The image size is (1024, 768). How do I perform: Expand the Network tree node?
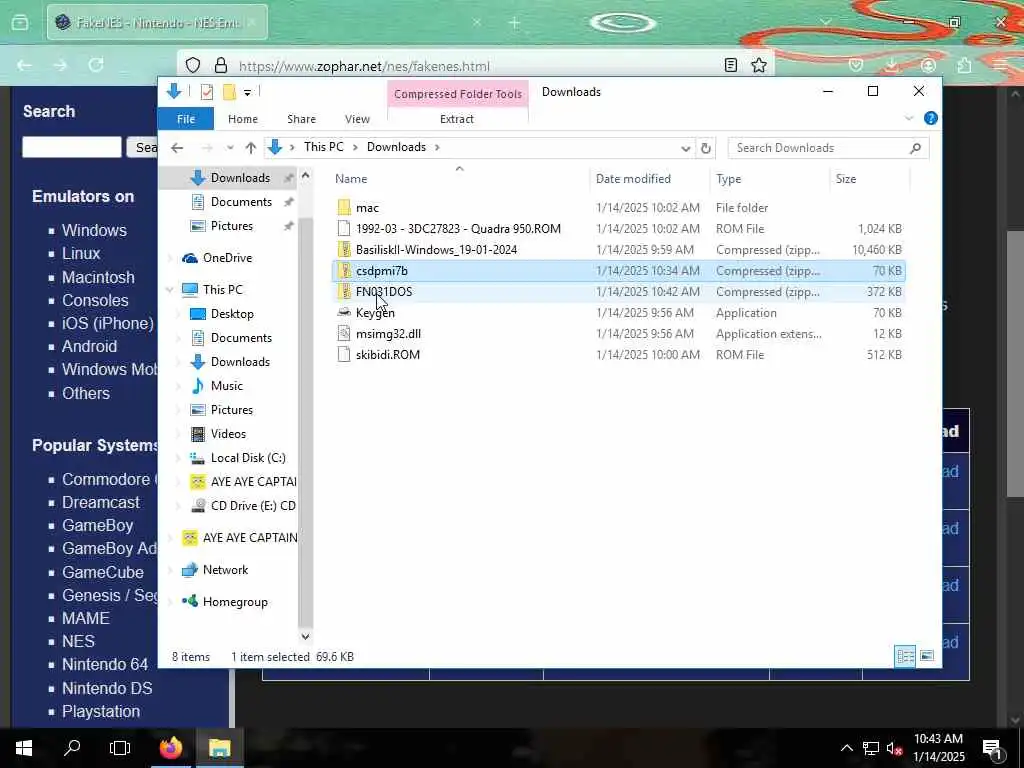coord(170,570)
